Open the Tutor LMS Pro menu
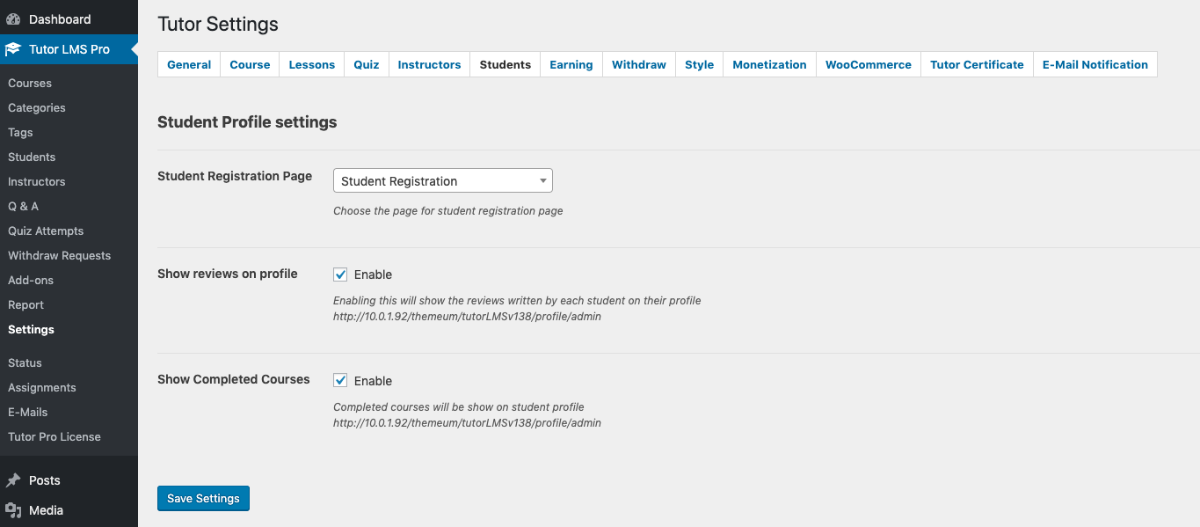1200x527 pixels. click(x=69, y=49)
